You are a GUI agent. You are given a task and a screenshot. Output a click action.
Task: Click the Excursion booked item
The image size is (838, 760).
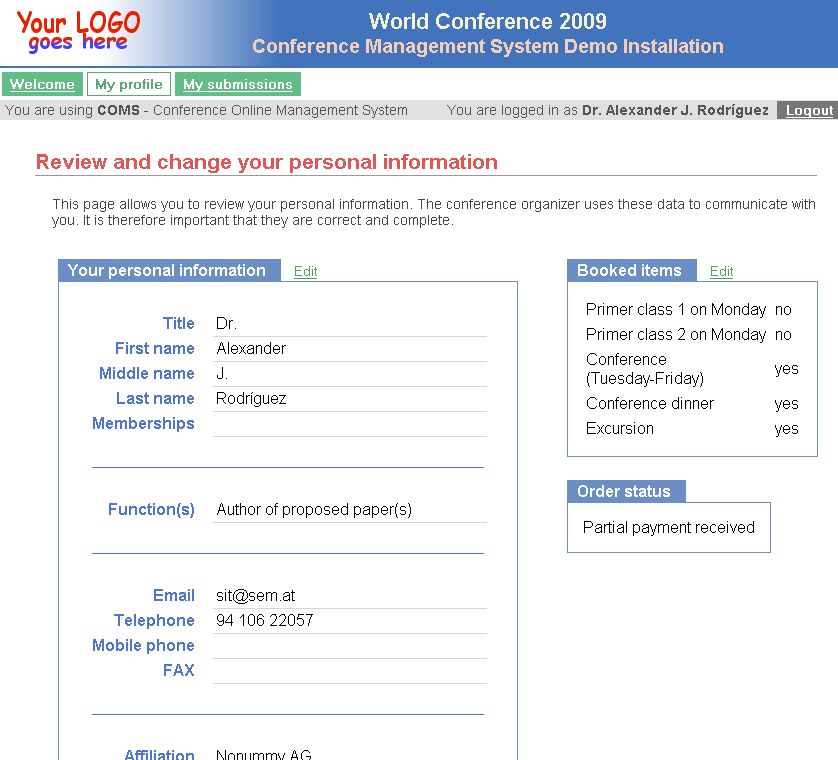[619, 429]
